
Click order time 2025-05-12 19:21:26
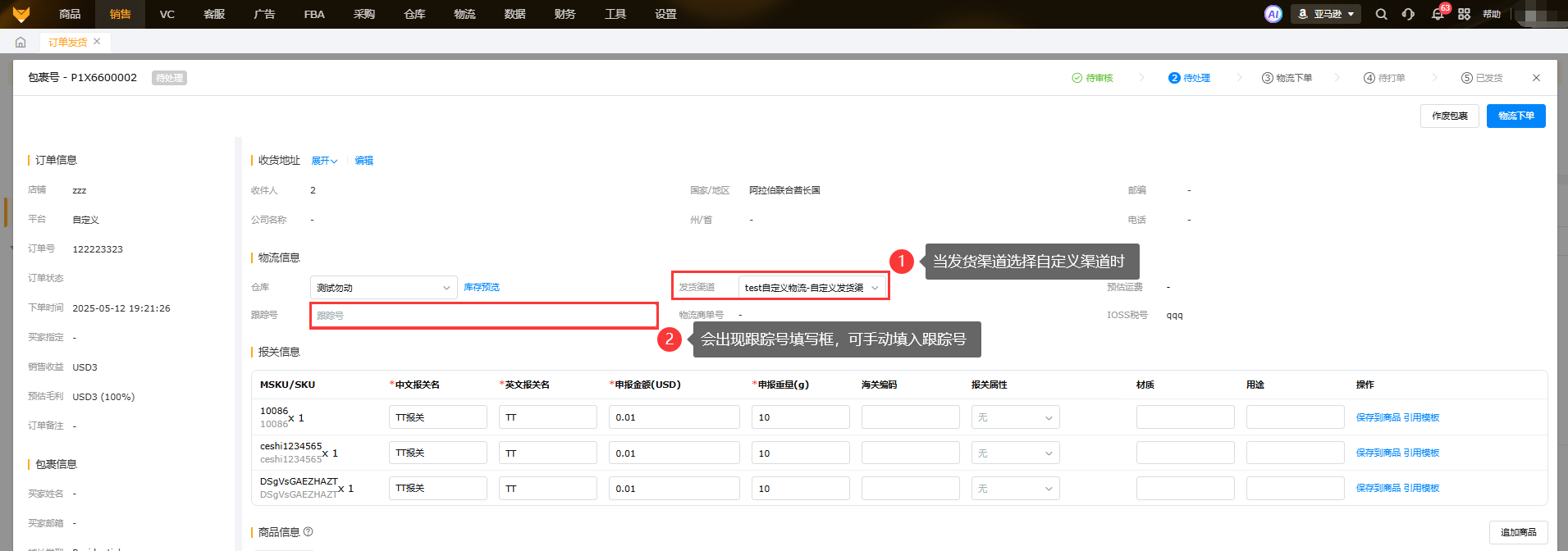click(x=121, y=308)
